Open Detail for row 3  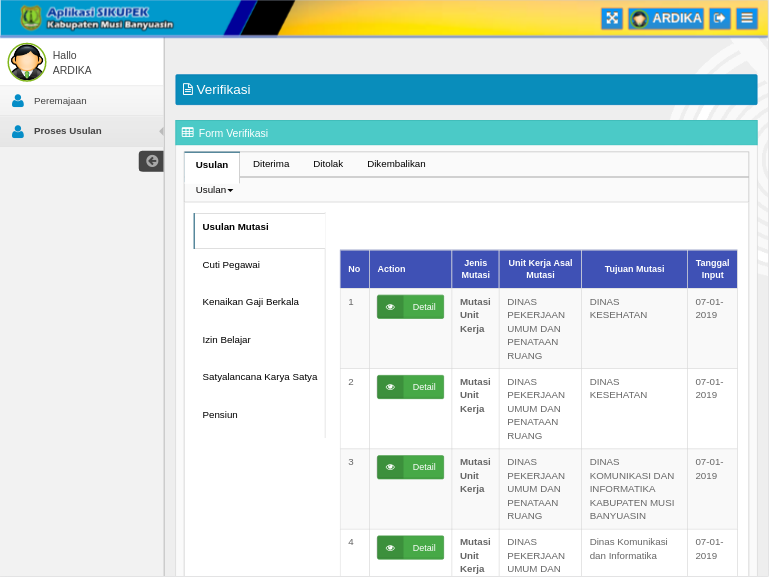coord(410,467)
